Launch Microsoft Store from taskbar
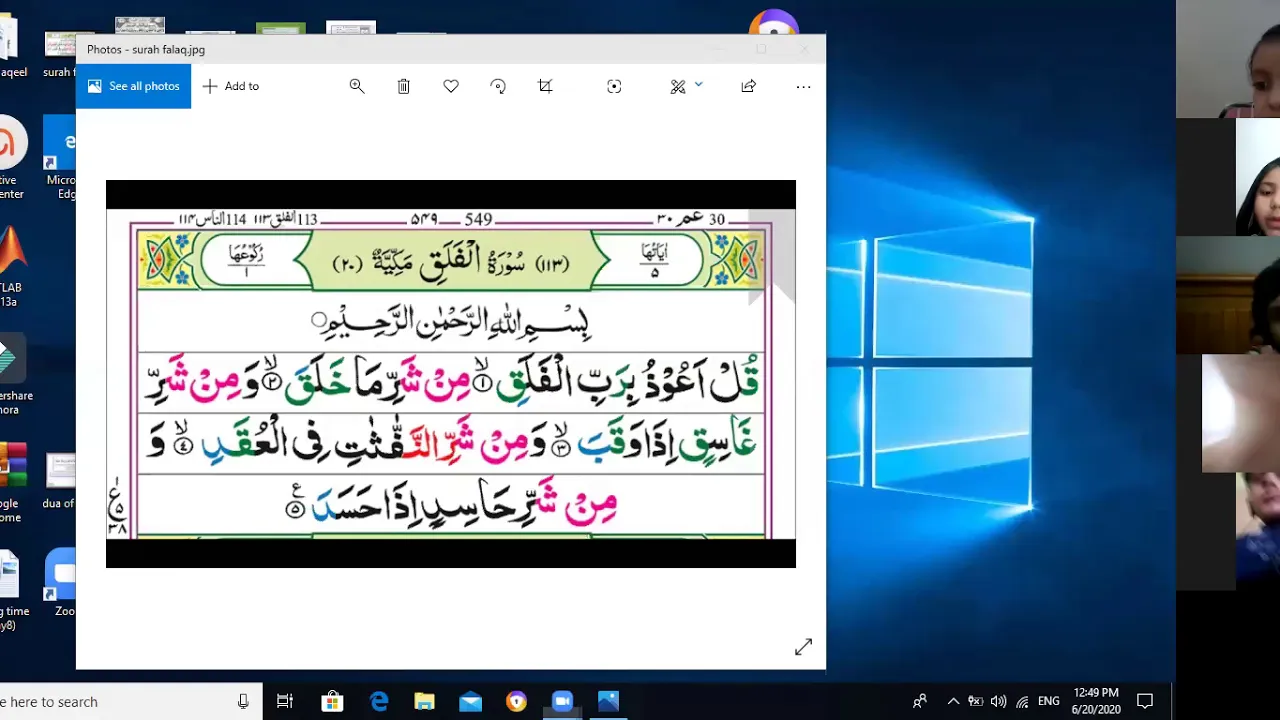Screen dimensions: 1280x720 coord(332,702)
